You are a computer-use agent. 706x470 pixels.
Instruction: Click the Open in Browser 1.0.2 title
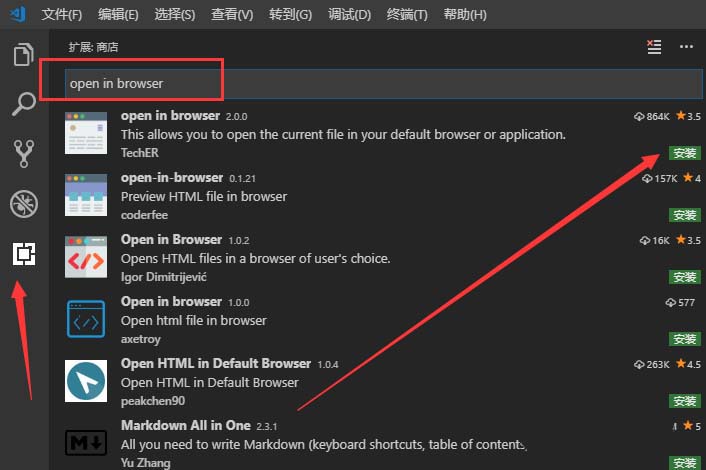click(171, 240)
